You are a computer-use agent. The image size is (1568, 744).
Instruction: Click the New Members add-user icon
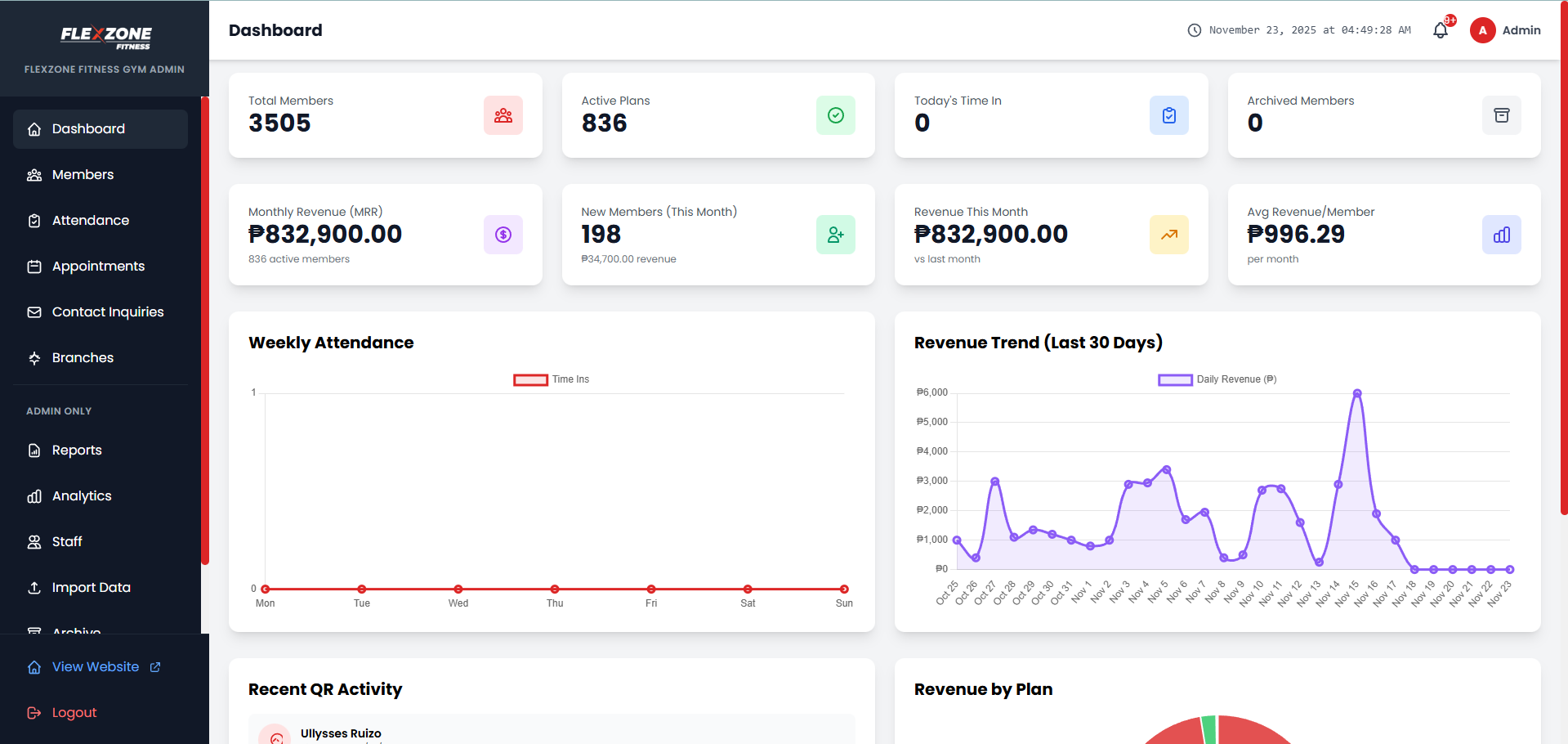[x=835, y=235]
